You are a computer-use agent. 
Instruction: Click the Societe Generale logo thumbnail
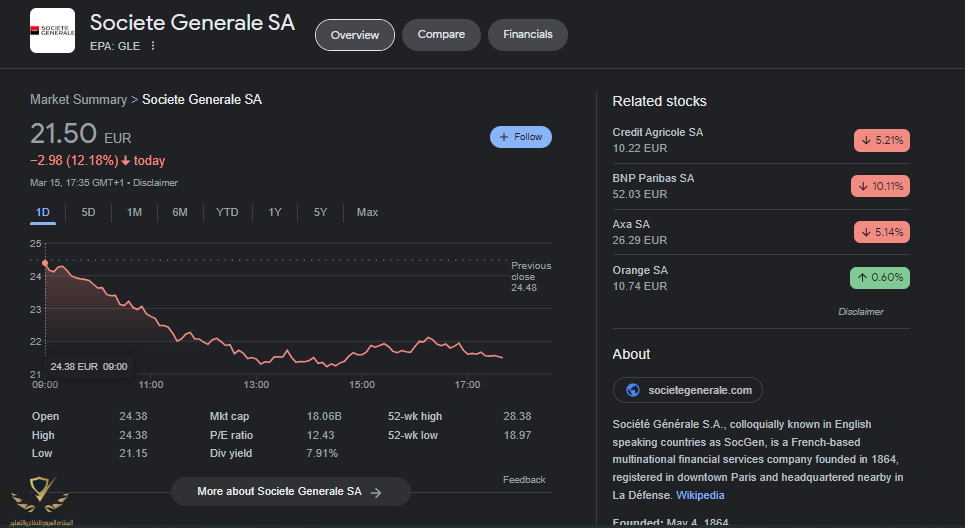pos(52,30)
